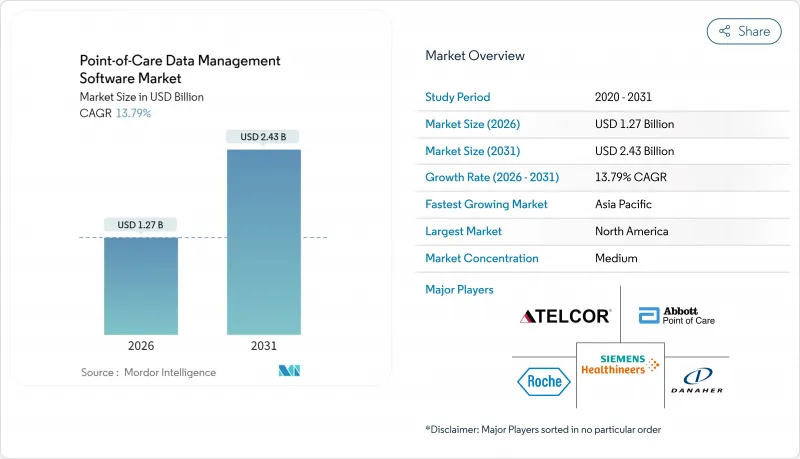The width and height of the screenshot is (800, 459).
Task: Select the Roche logo
Action: coord(543,381)
